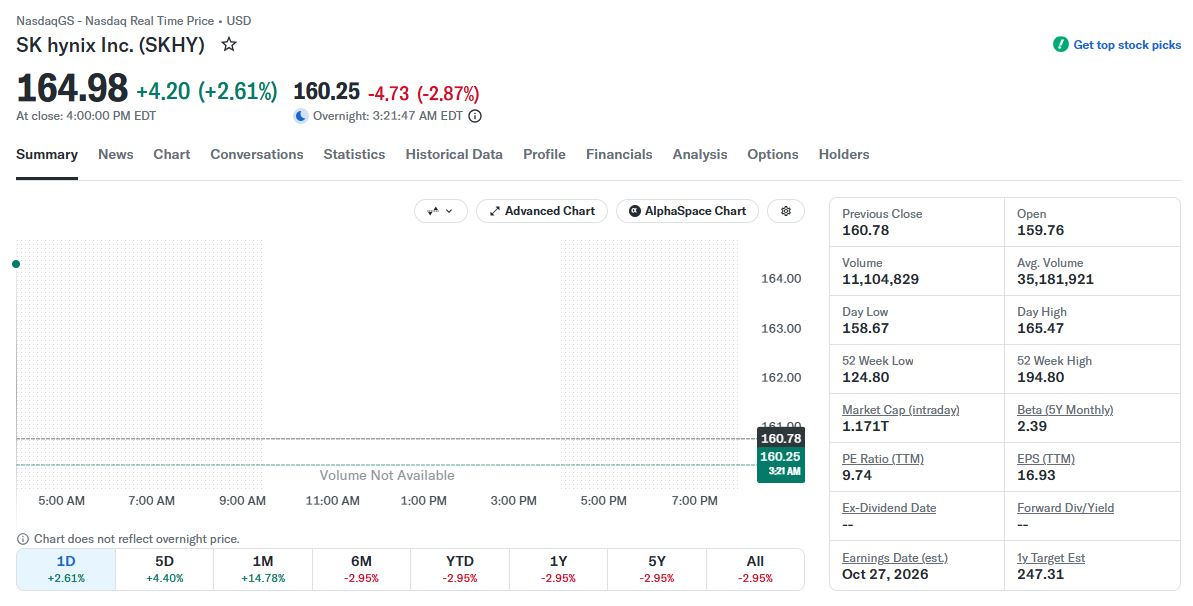Select the 5D chart range
1193x606 pixels.
click(164, 569)
